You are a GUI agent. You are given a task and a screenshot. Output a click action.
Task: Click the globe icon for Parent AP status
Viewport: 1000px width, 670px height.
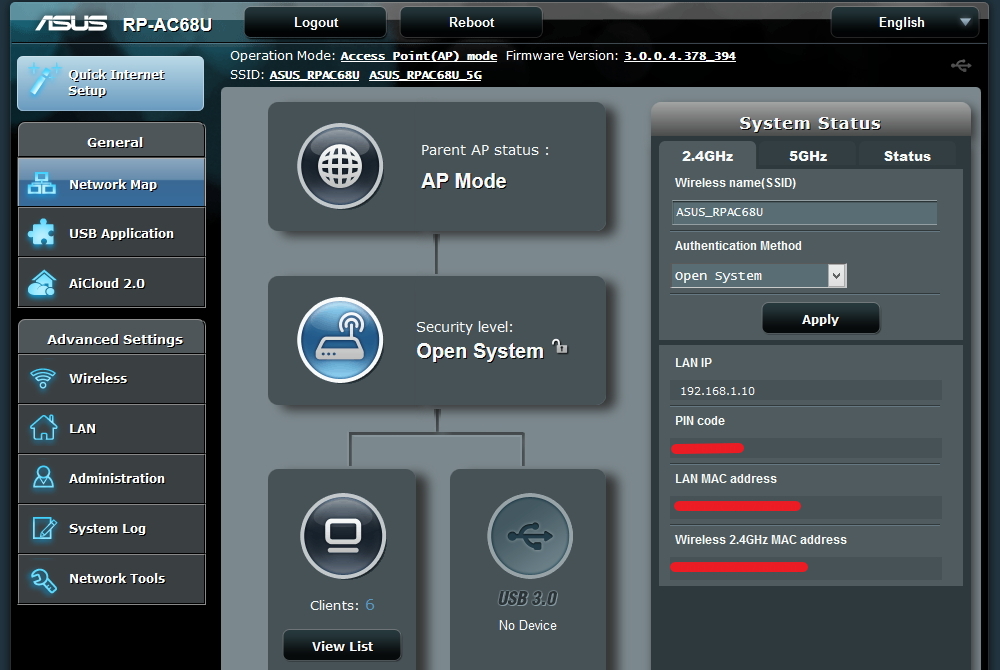pos(340,166)
